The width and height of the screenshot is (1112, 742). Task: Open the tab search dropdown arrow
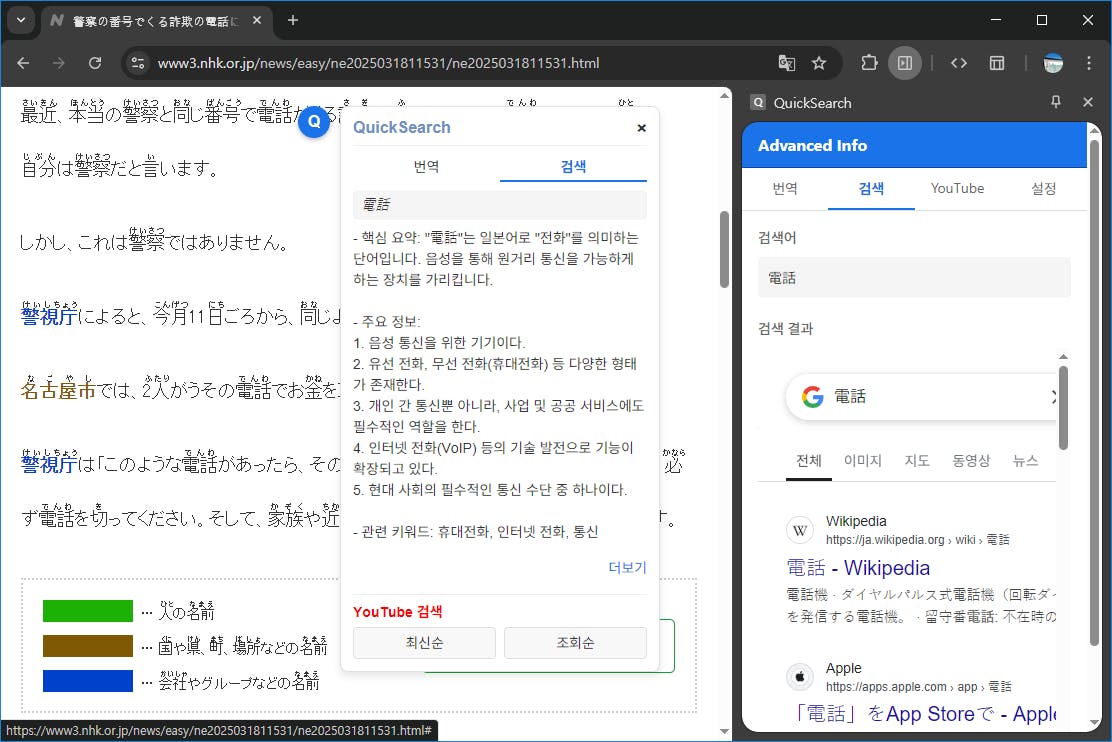[x=21, y=21]
